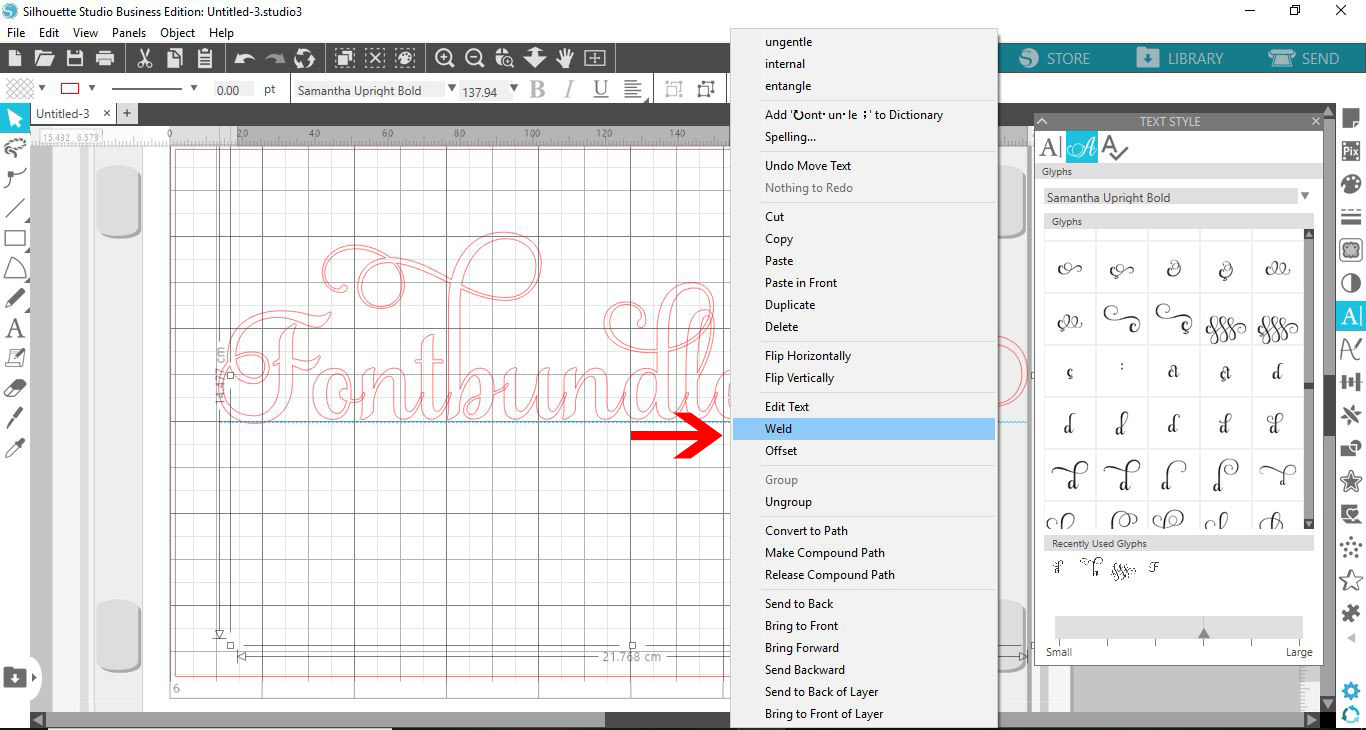Select the Eyedropper tool
The height and width of the screenshot is (730, 1366).
(15, 447)
